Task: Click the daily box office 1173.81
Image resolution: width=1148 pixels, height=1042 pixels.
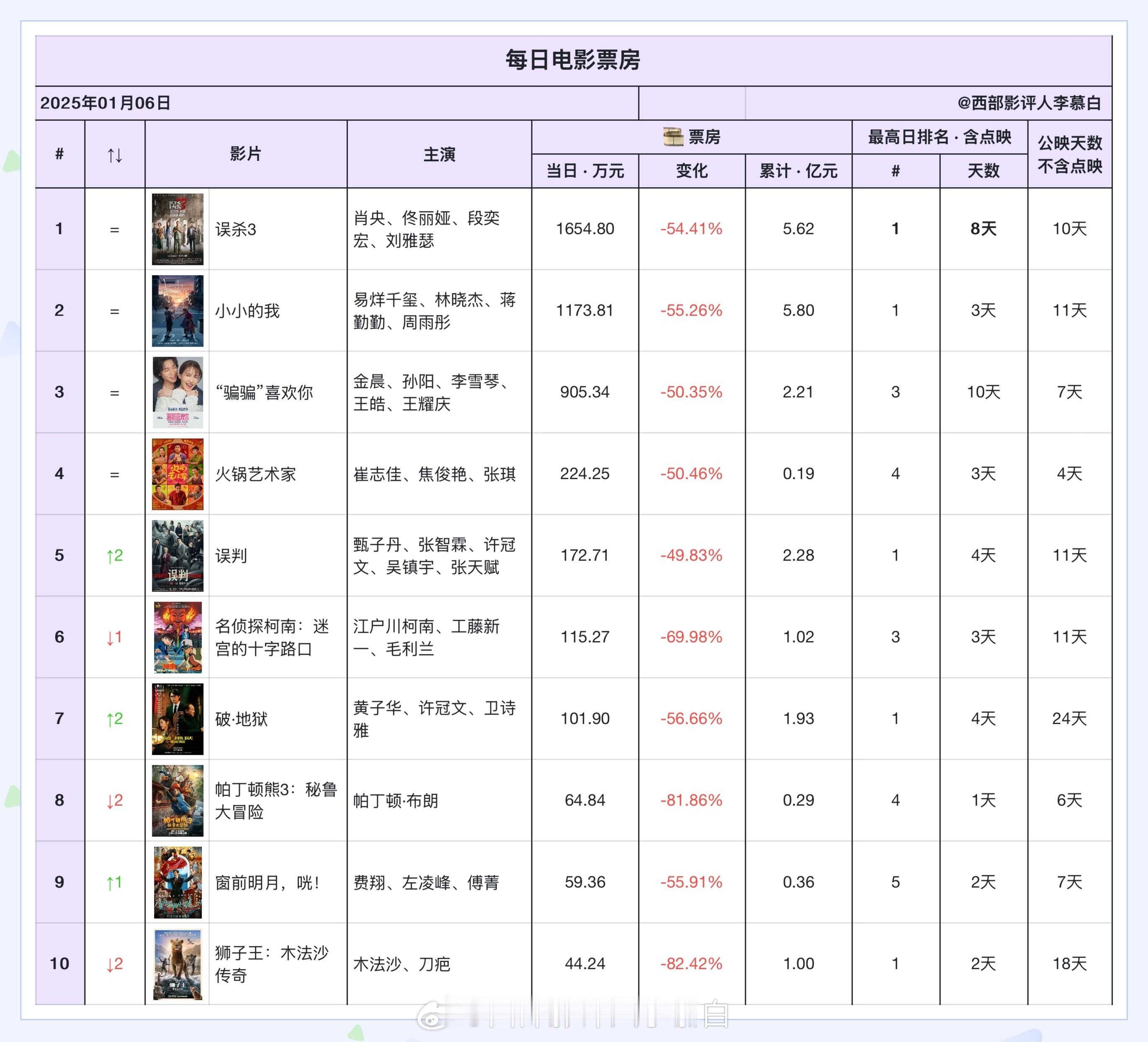Action: click(585, 310)
